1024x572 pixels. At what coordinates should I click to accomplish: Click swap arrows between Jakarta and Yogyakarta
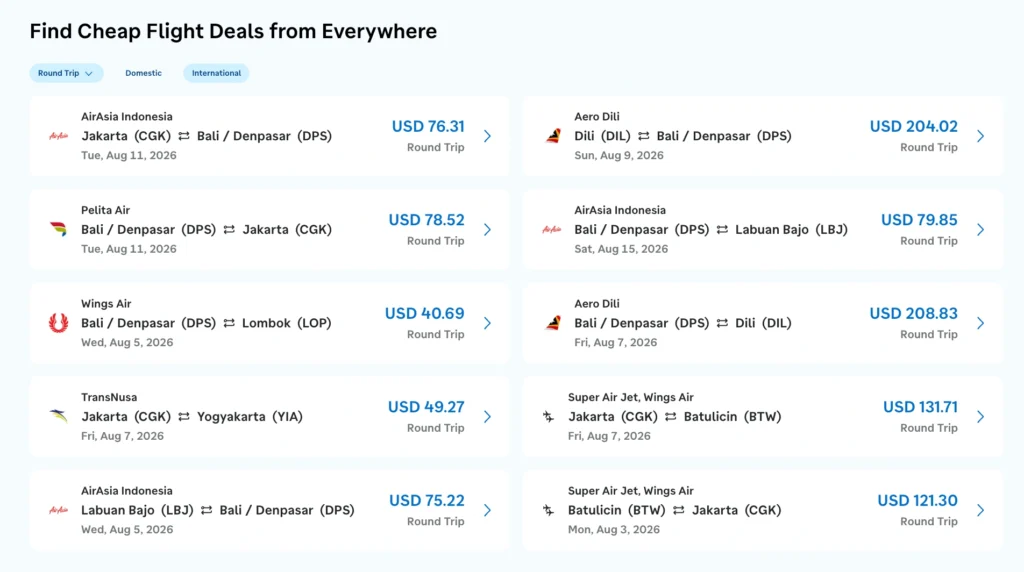[x=184, y=416]
